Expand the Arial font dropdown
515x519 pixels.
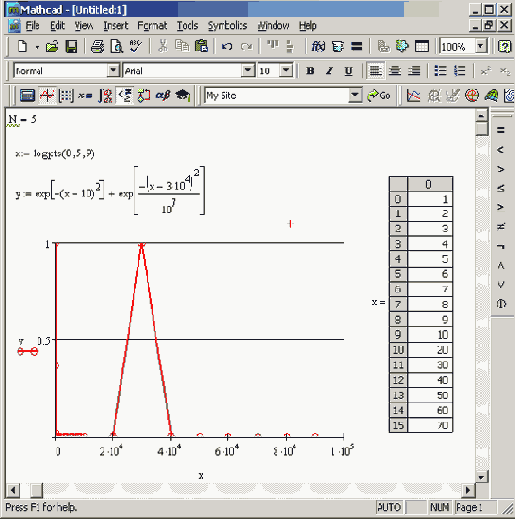[x=248, y=70]
